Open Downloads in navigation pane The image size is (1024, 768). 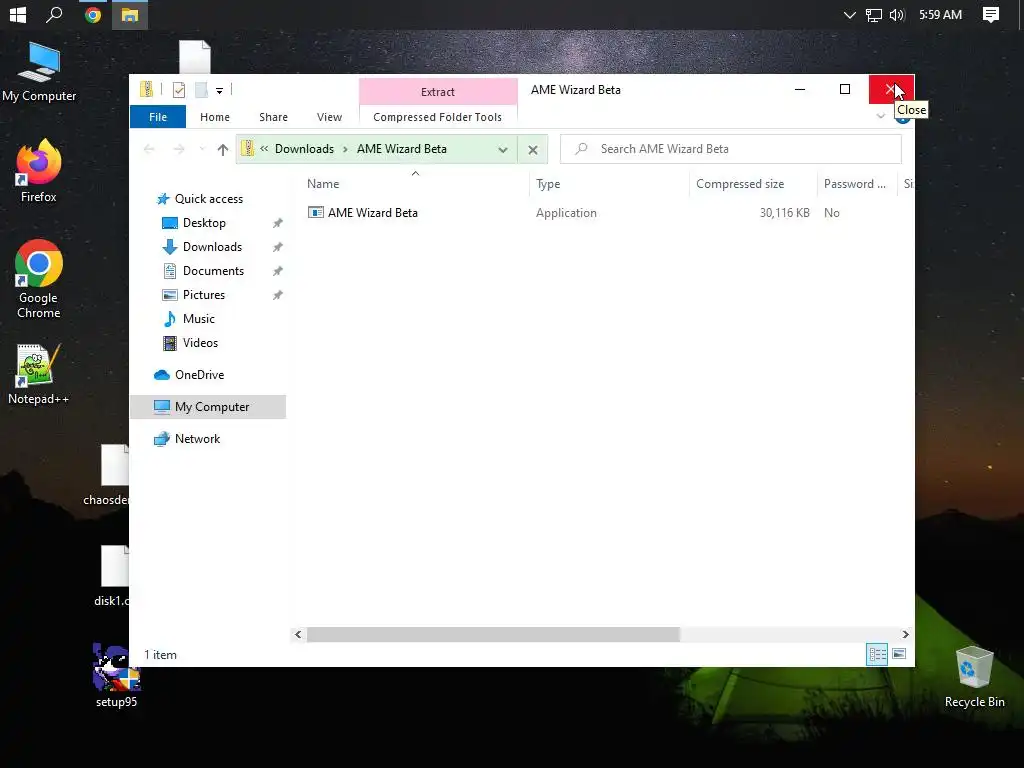click(212, 247)
